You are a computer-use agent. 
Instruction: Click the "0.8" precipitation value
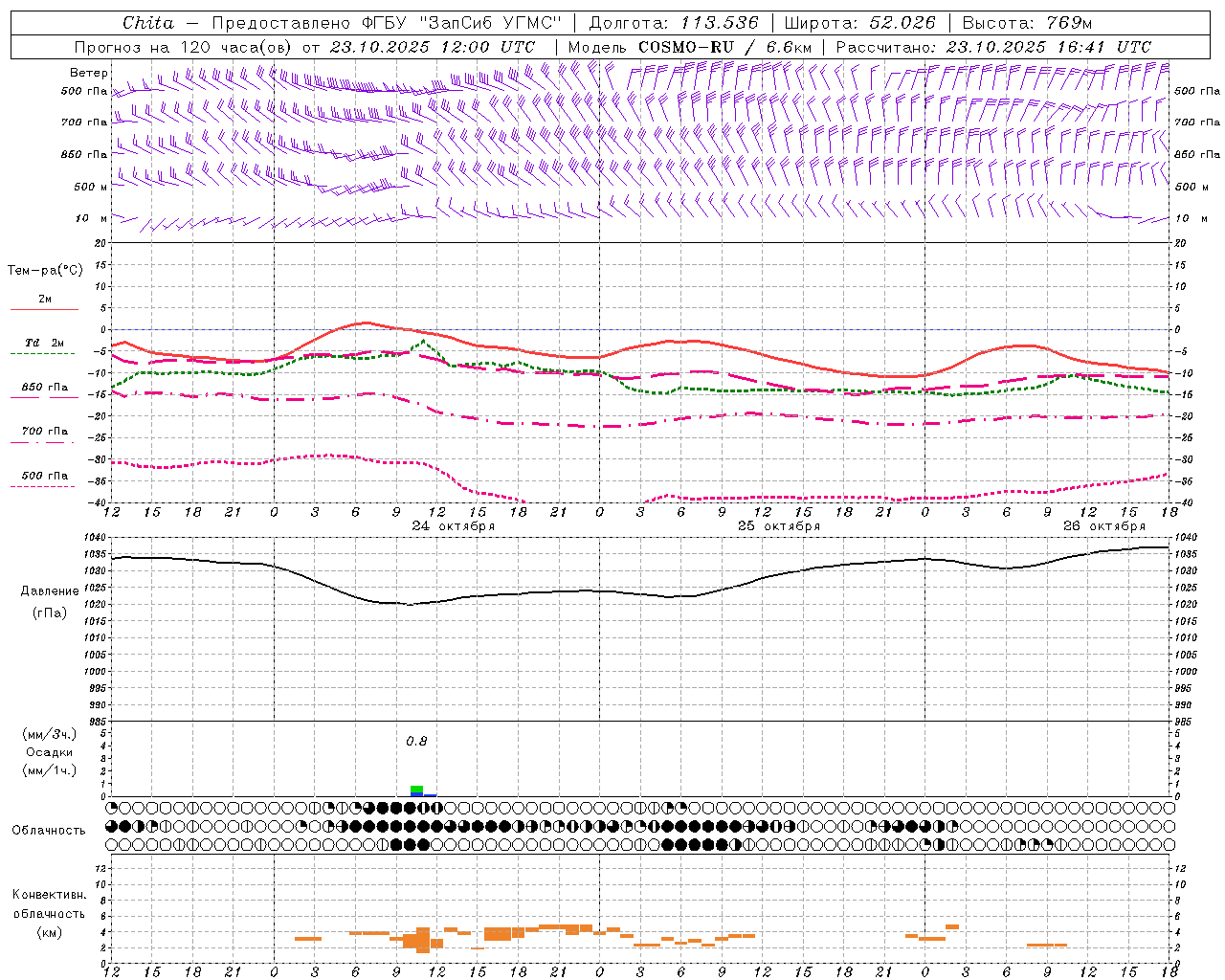(416, 742)
